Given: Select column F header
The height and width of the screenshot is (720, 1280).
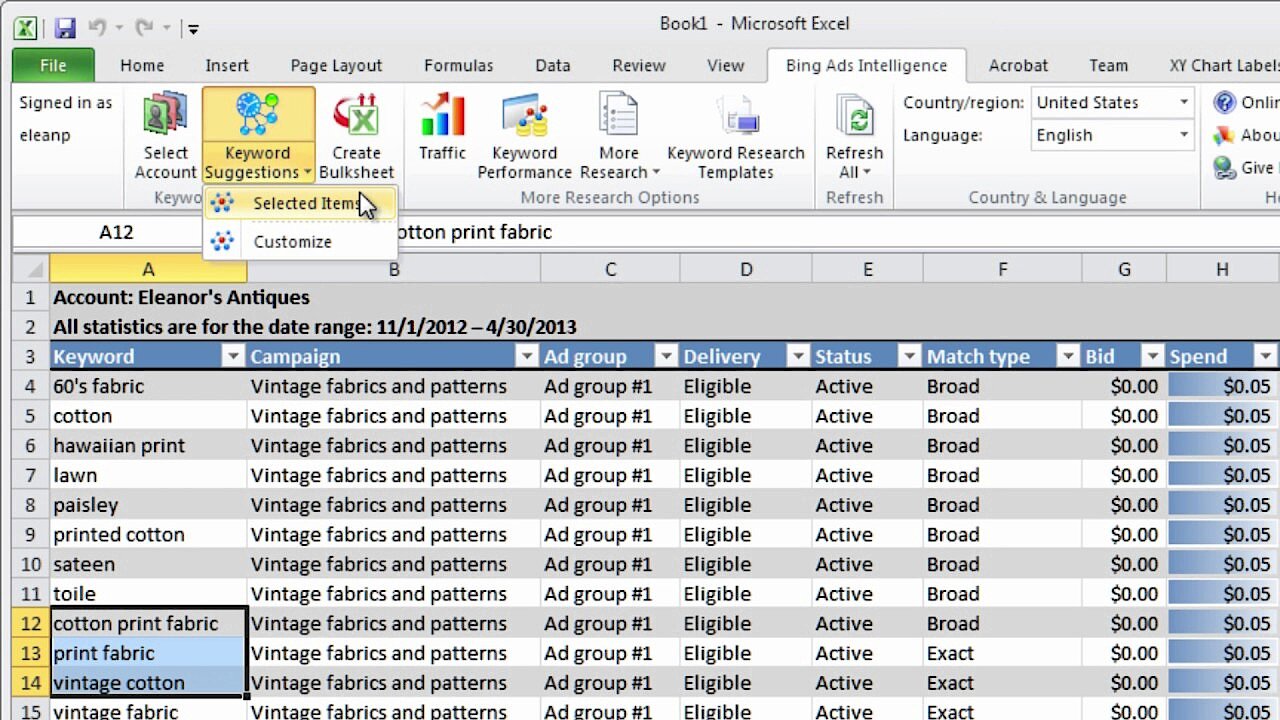Looking at the screenshot, I should pyautogui.click(x=1002, y=269).
